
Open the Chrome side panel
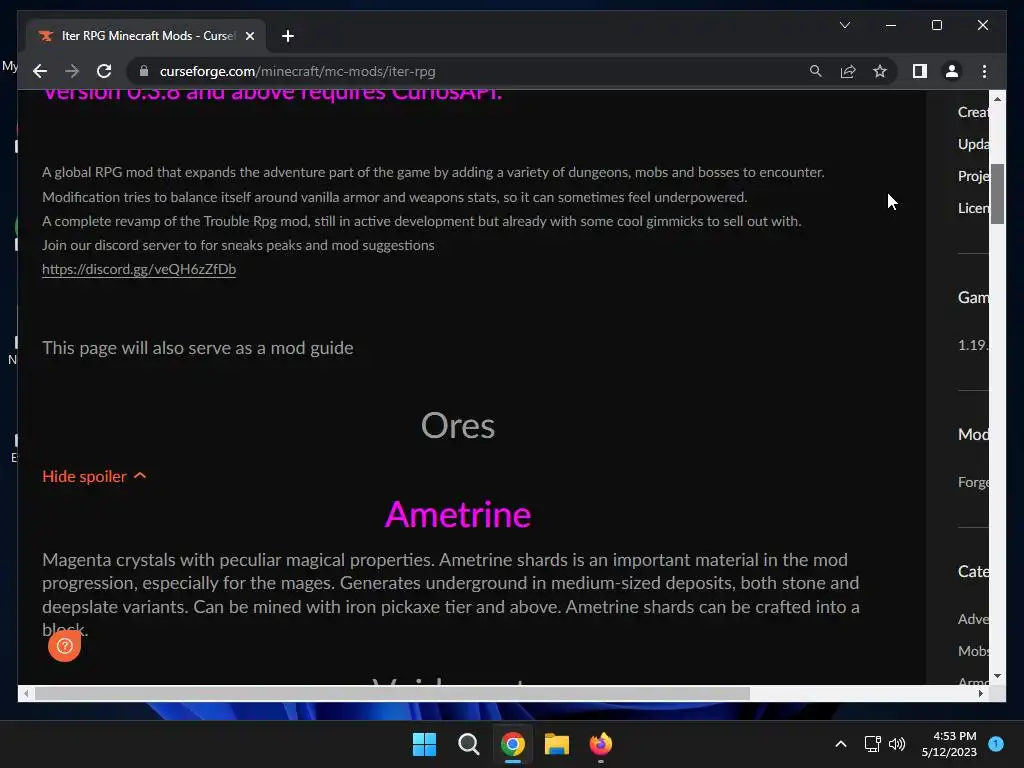coord(920,71)
